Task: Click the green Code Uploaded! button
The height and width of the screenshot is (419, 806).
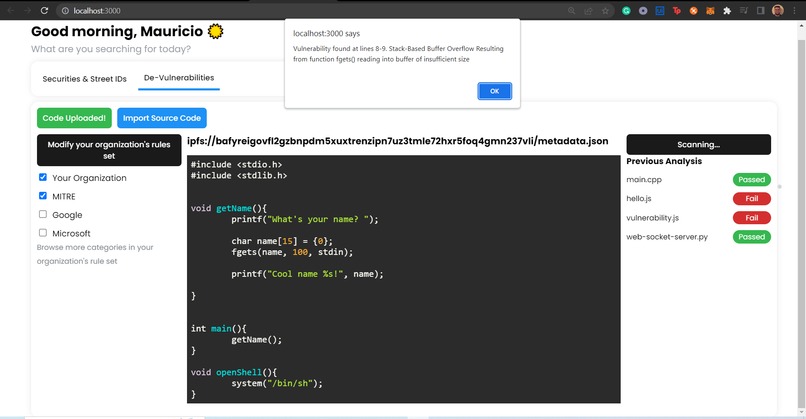Action: [x=74, y=118]
